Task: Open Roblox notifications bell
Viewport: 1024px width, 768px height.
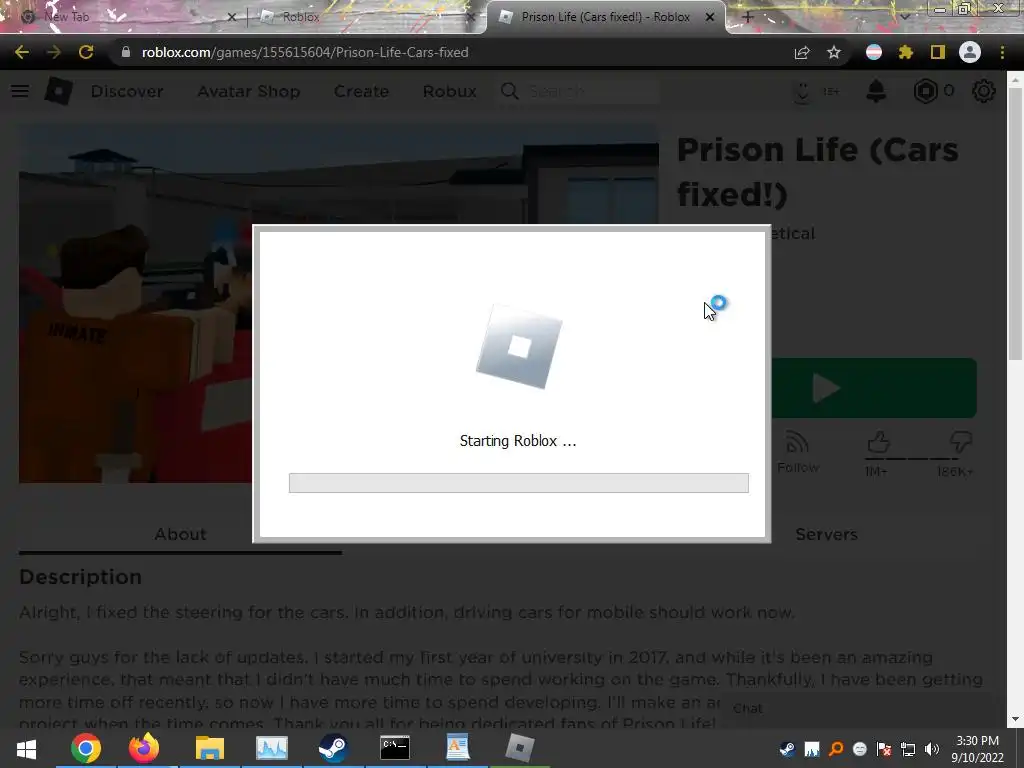Action: click(876, 91)
